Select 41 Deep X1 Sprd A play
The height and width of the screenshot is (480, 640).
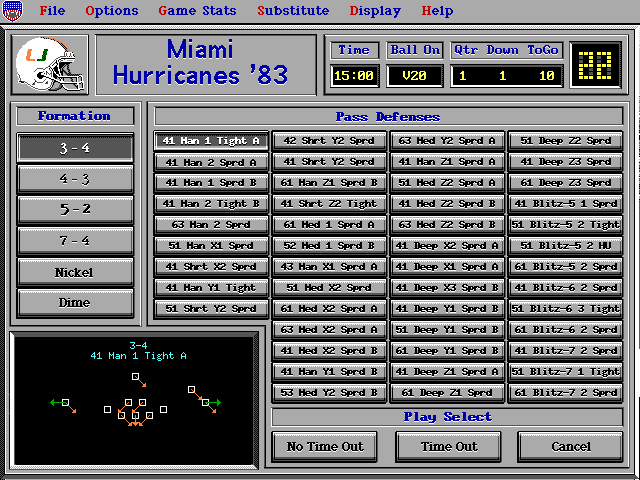[447, 267]
